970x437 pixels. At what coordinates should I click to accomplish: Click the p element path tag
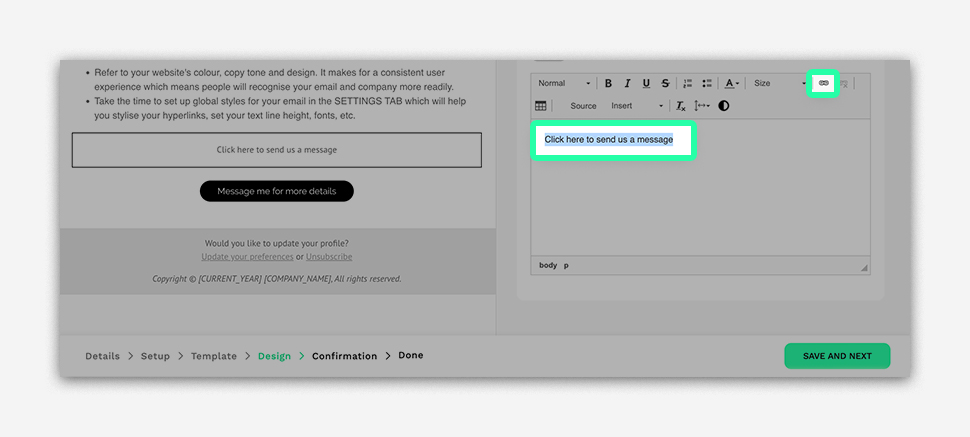[566, 266]
